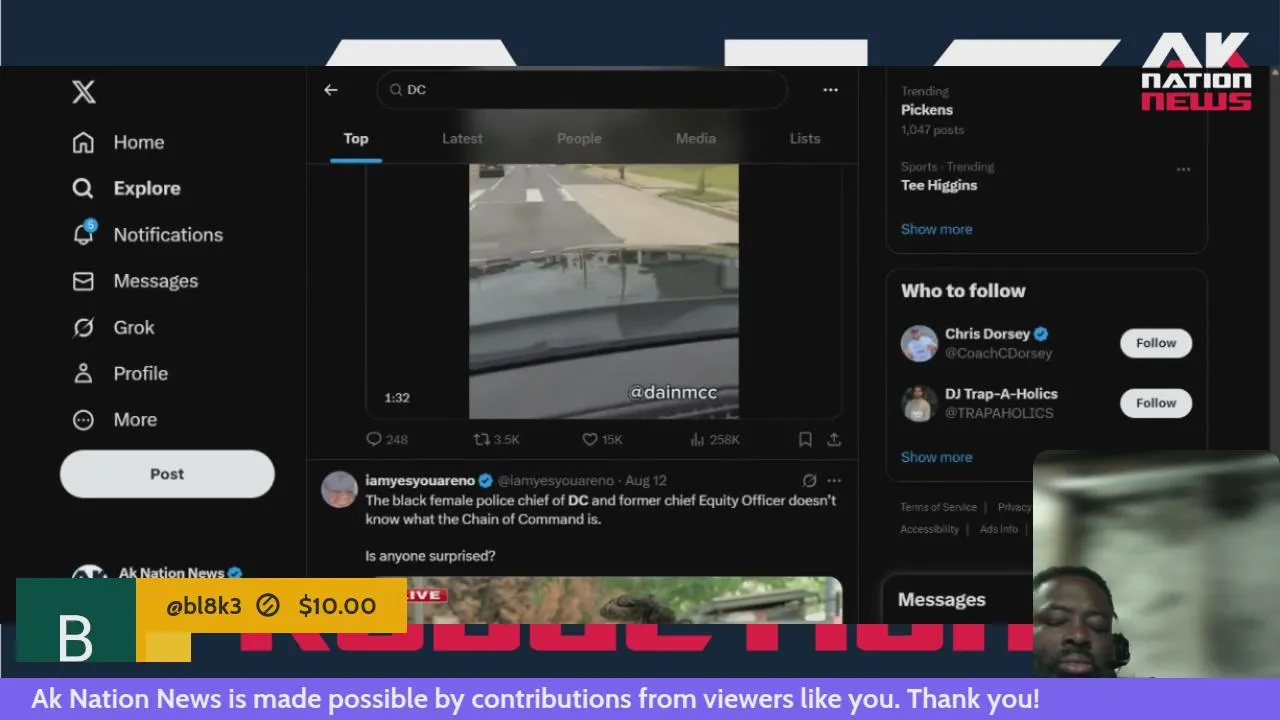This screenshot has width=1280, height=720.
Task: Open Explore via magnifier icon
Action: [x=84, y=188]
